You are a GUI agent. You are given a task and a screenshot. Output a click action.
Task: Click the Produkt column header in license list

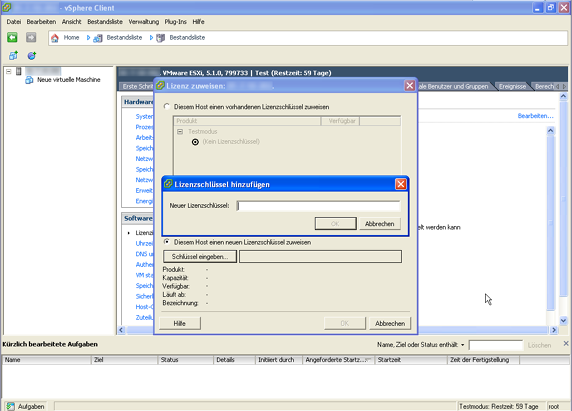point(247,121)
